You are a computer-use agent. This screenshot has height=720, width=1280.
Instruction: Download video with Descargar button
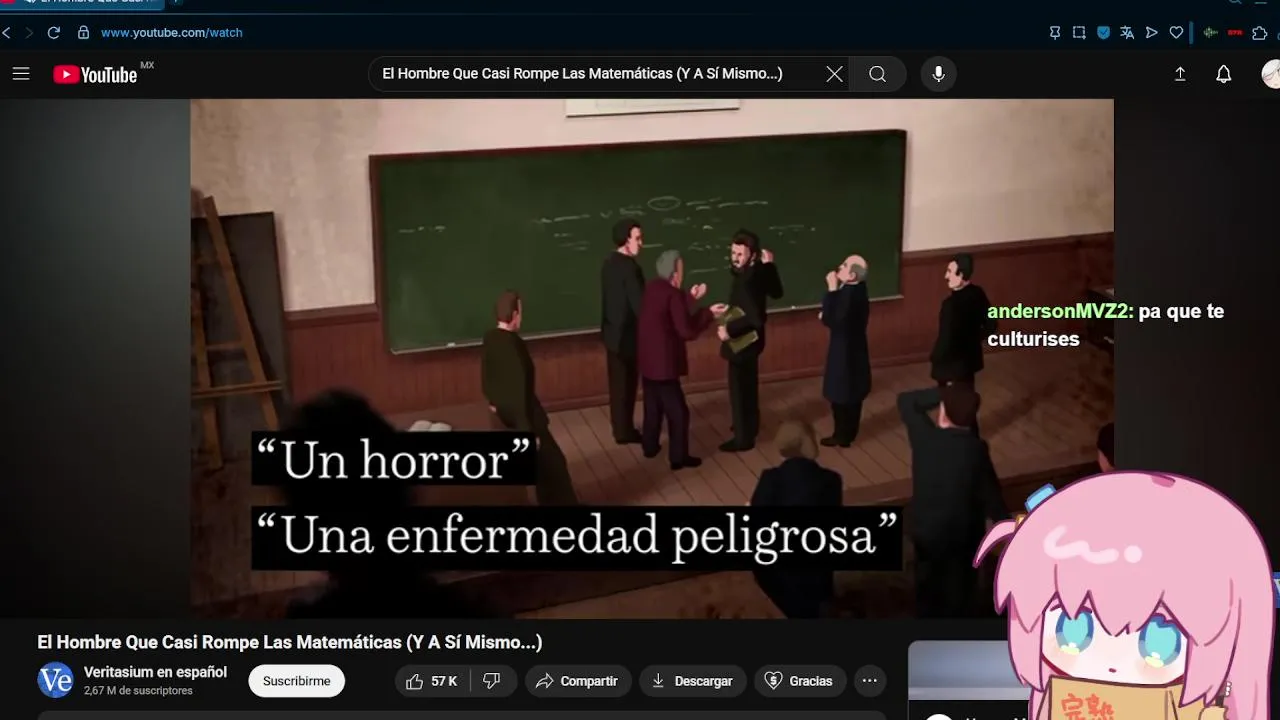(693, 681)
